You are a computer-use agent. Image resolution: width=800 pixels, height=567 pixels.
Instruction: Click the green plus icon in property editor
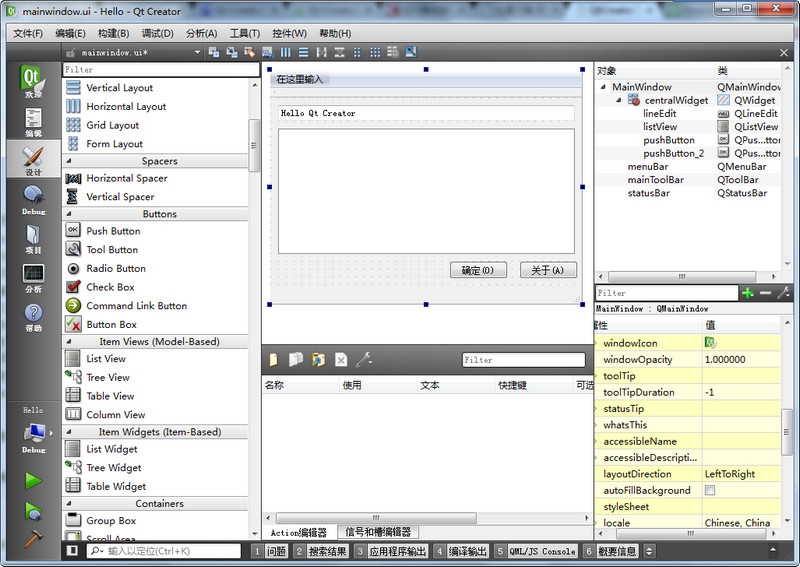(x=747, y=293)
